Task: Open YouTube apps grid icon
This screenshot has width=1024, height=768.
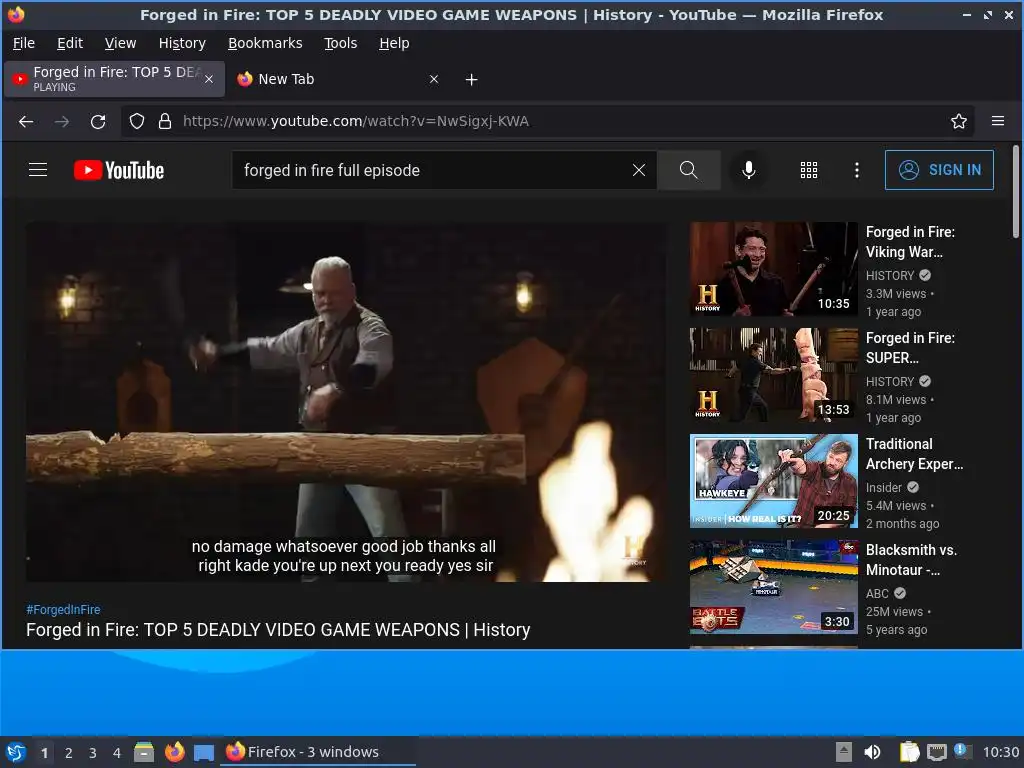Action: pos(808,170)
